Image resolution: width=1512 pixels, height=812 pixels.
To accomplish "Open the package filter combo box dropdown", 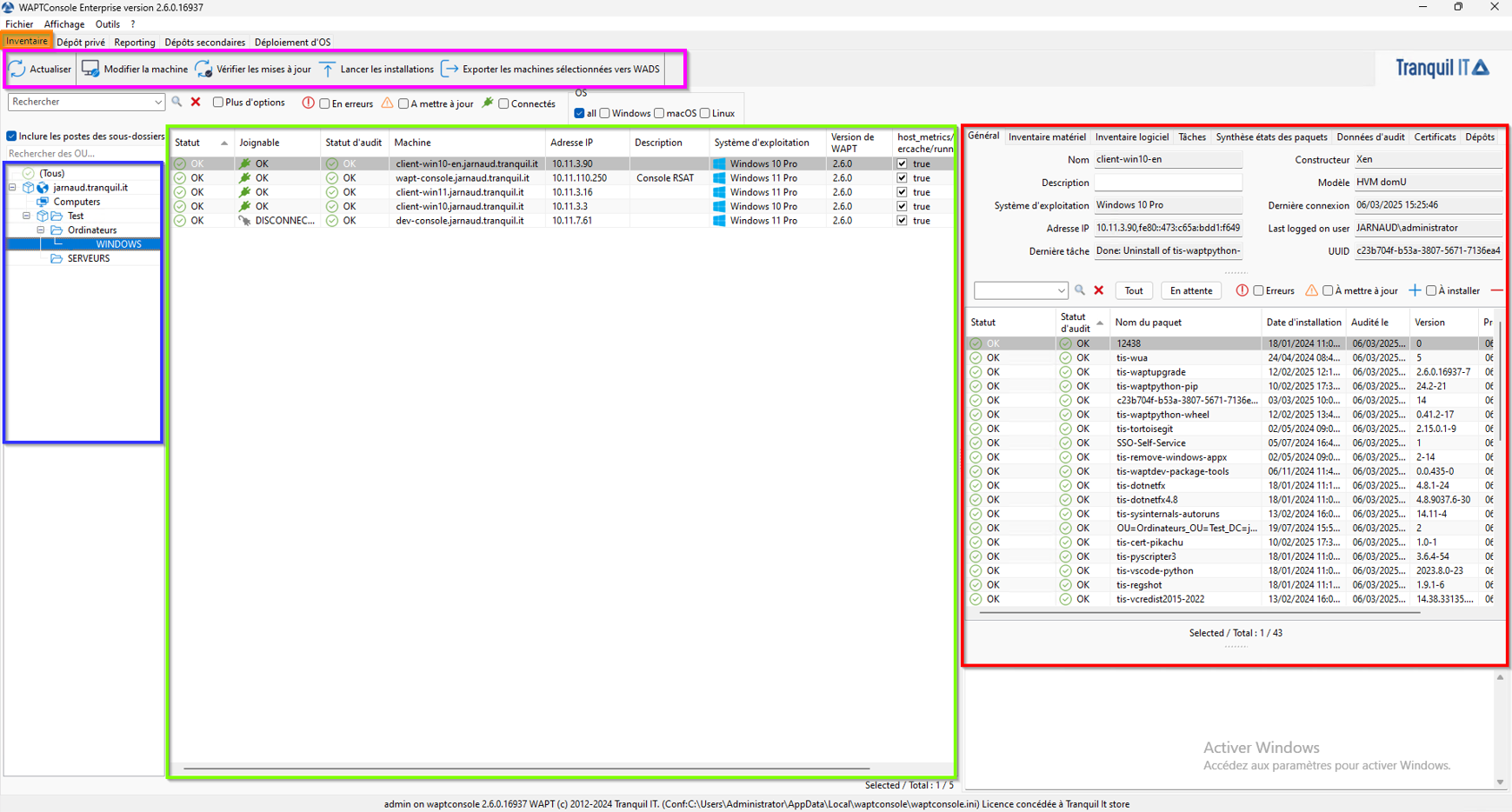I will click(x=1061, y=290).
